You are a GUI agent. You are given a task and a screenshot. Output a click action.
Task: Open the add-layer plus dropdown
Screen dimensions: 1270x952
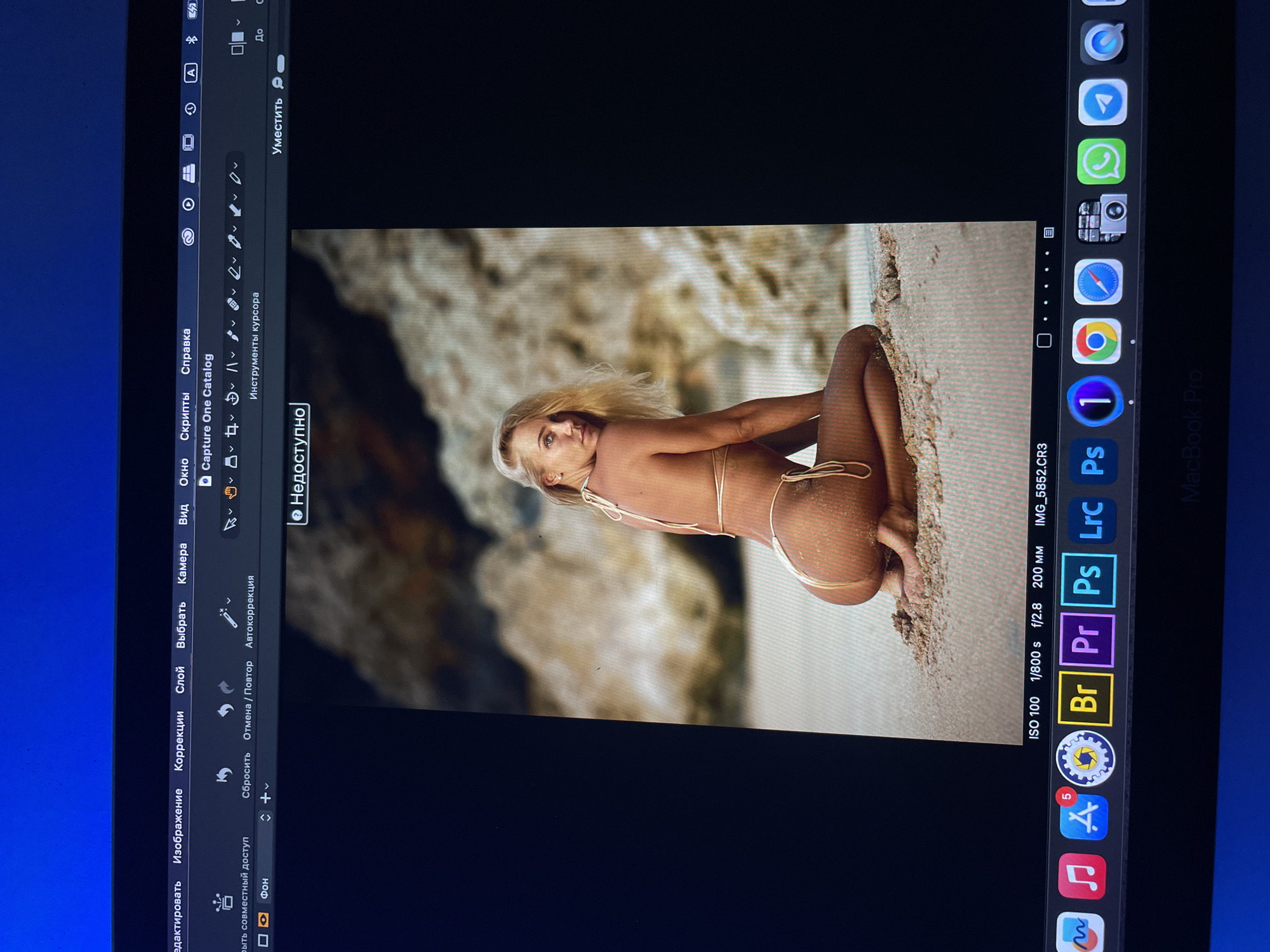tap(266, 795)
